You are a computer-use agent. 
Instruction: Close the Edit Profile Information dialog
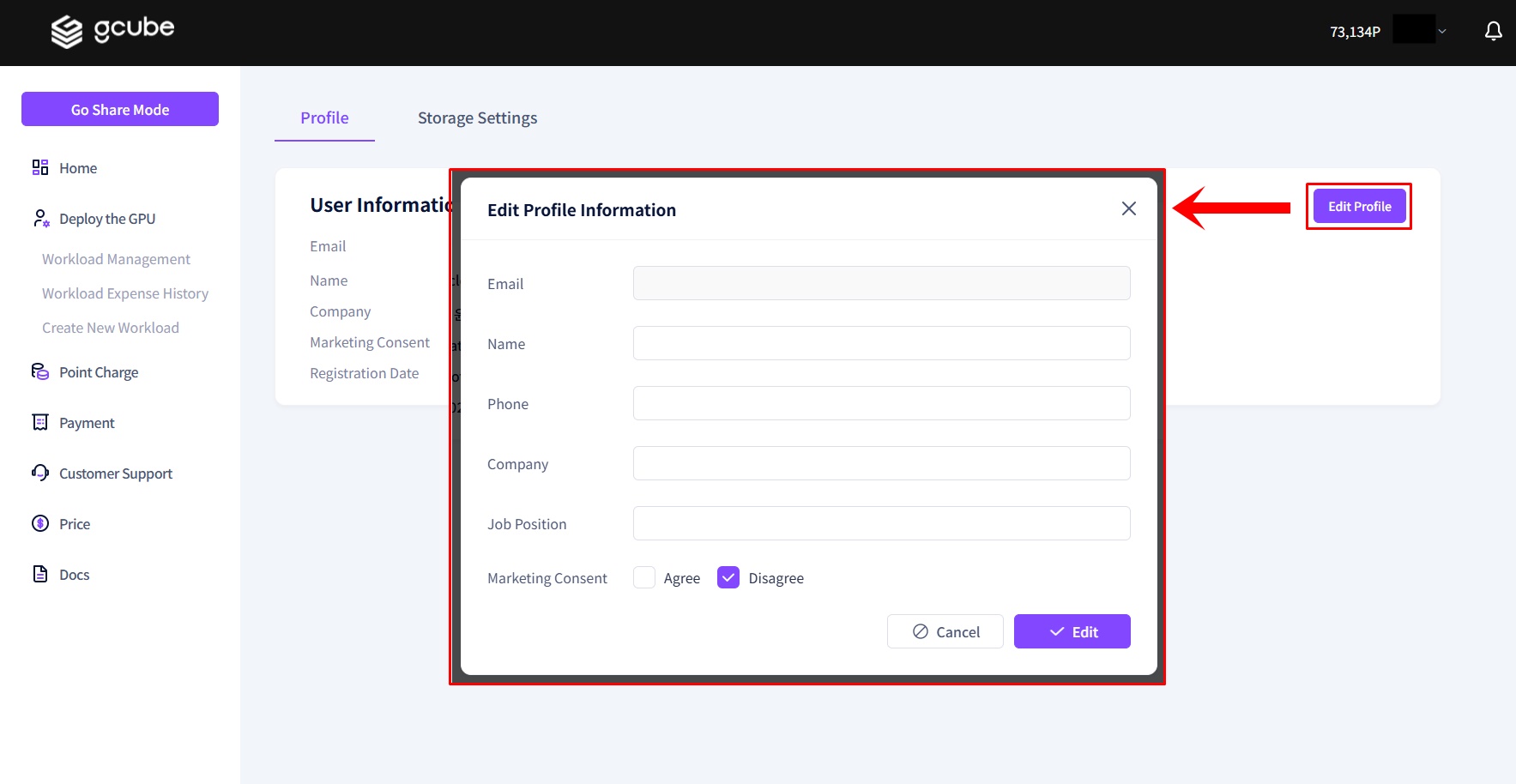point(1128,208)
